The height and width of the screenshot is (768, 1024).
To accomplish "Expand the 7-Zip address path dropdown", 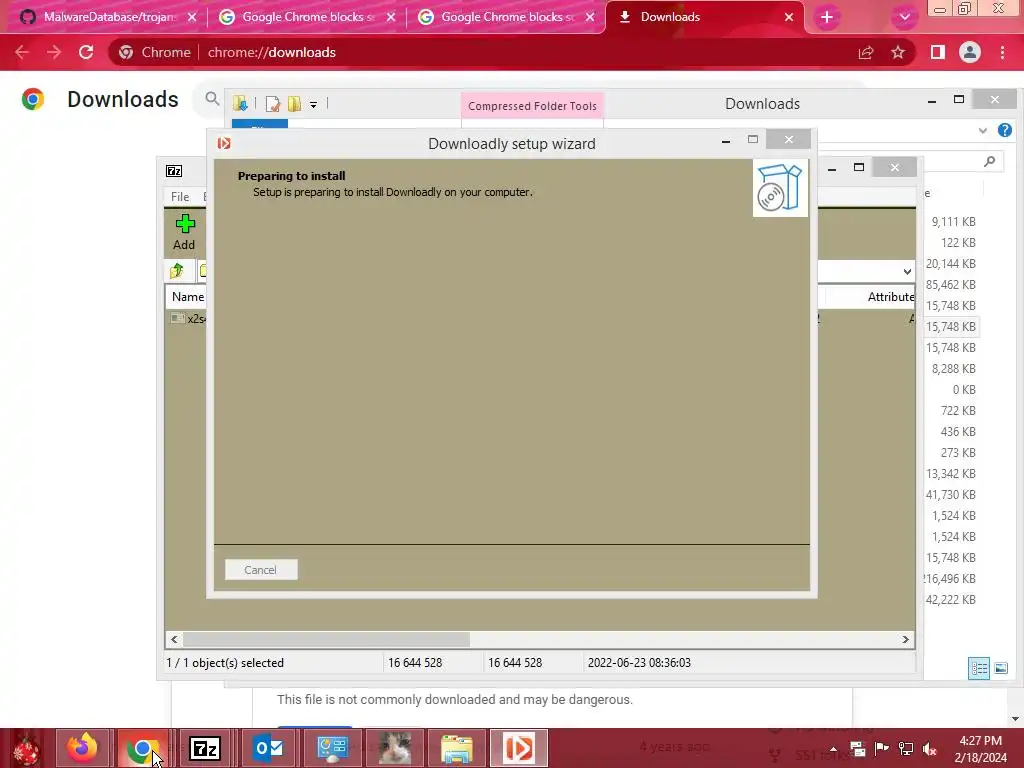I will coord(907,272).
